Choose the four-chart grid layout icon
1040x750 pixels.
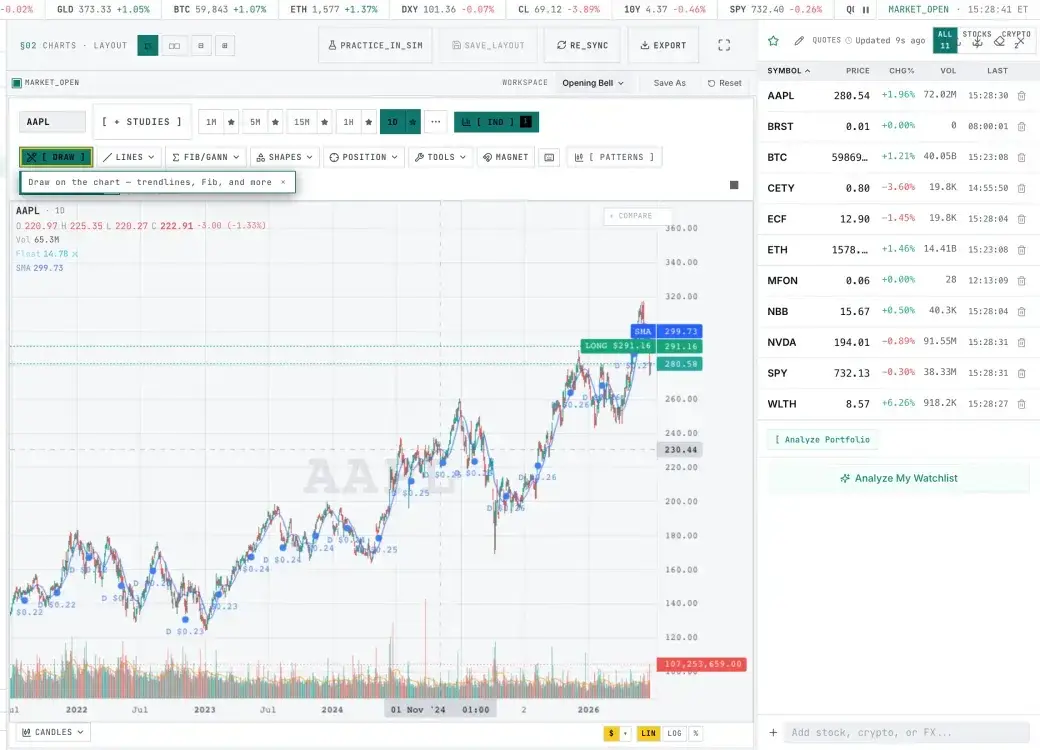(x=225, y=46)
